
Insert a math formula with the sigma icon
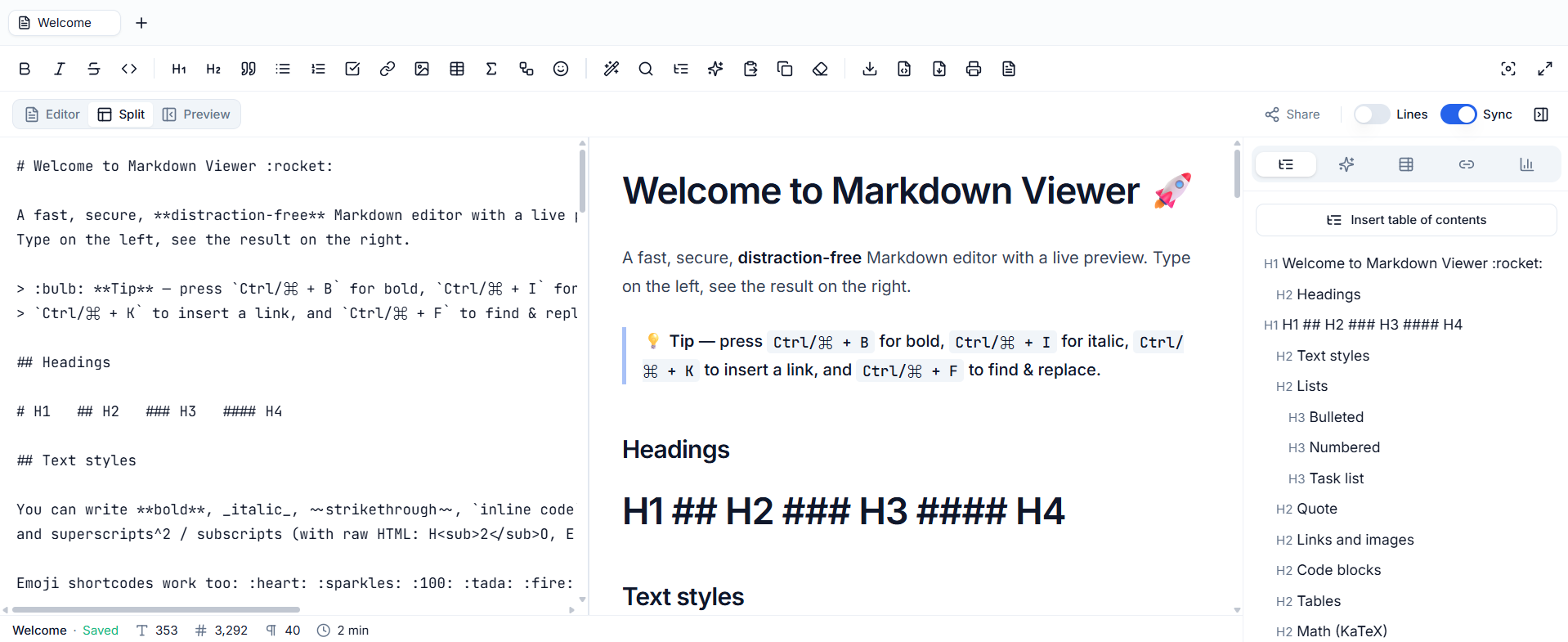[491, 69]
